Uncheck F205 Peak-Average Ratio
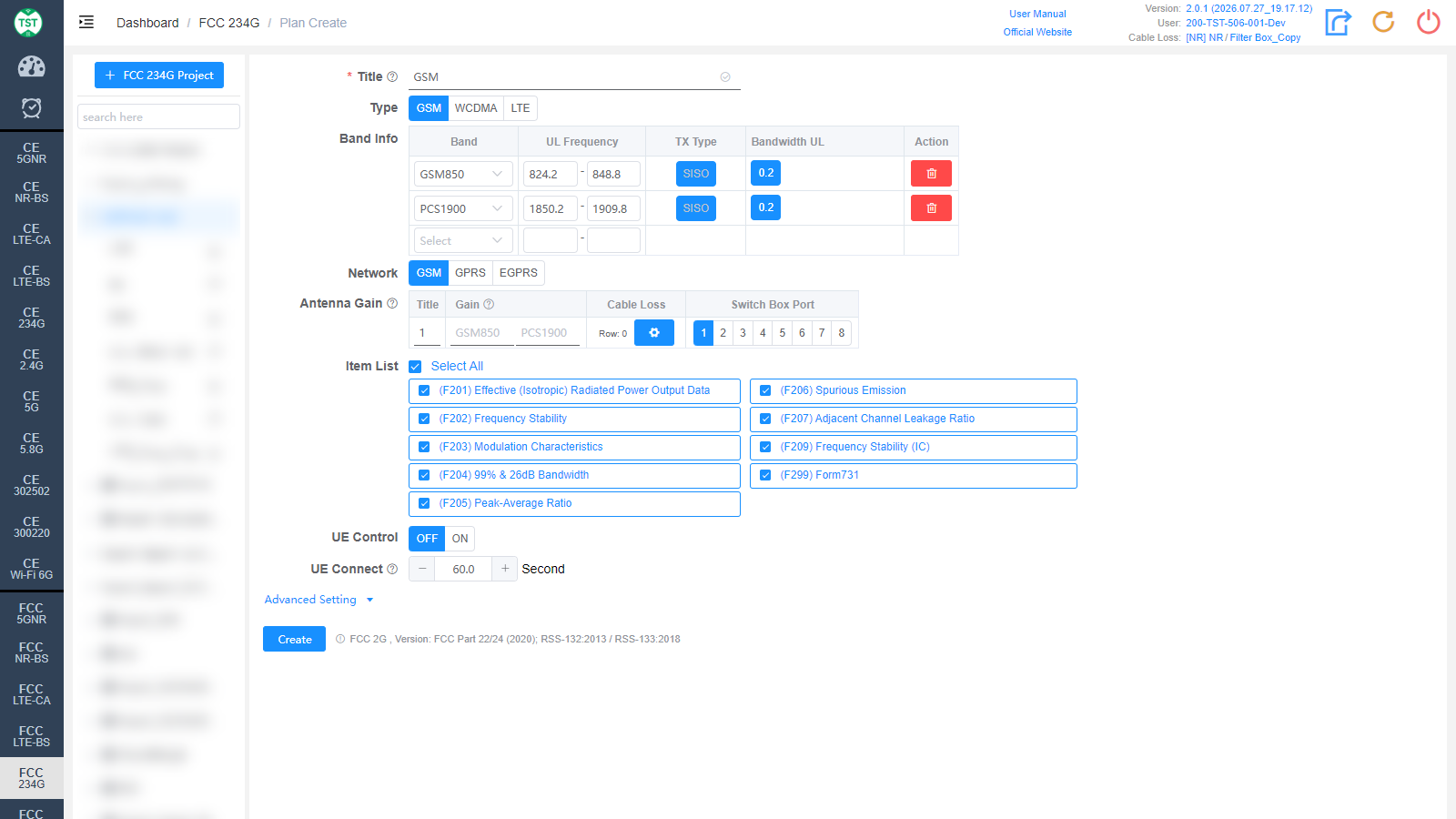The width and height of the screenshot is (1456, 819). pos(424,503)
